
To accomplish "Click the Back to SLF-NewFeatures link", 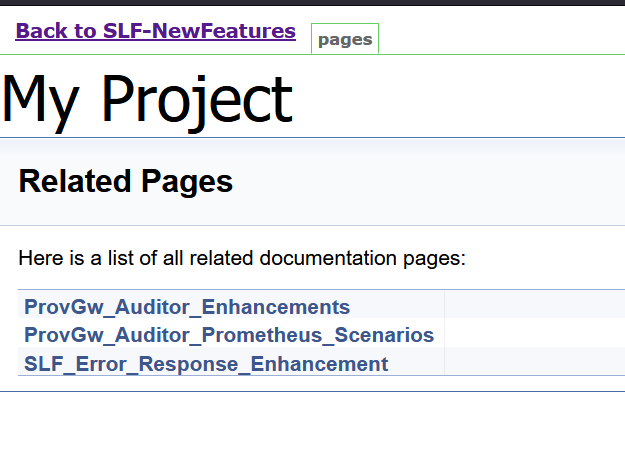I will [155, 31].
